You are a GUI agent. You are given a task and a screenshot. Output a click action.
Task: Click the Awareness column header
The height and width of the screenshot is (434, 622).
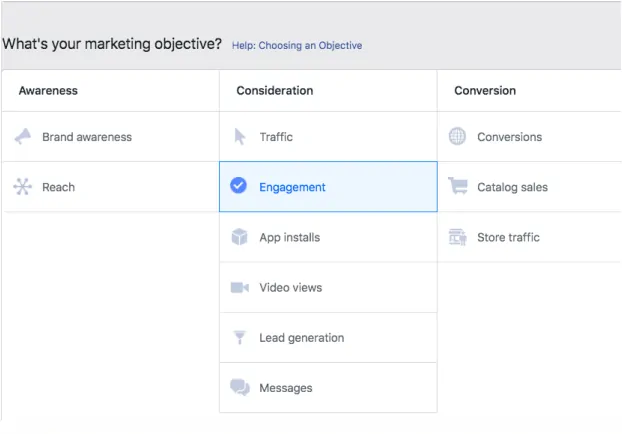(48, 91)
